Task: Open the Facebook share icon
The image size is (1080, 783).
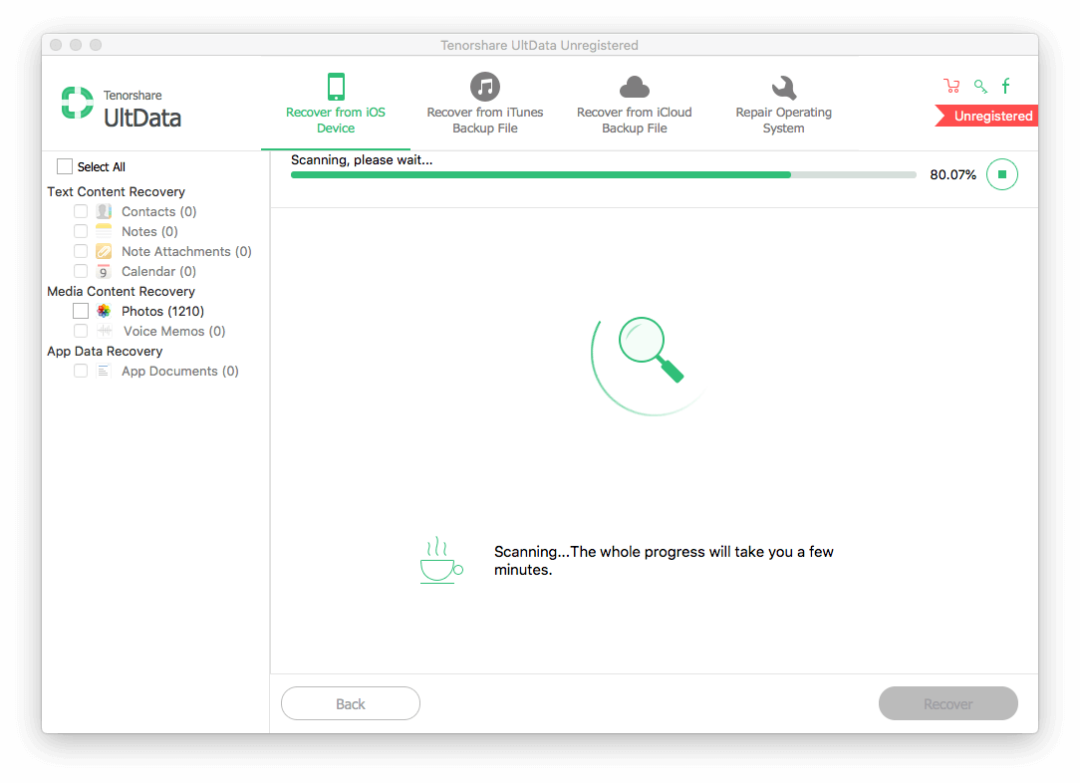Action: [1006, 86]
